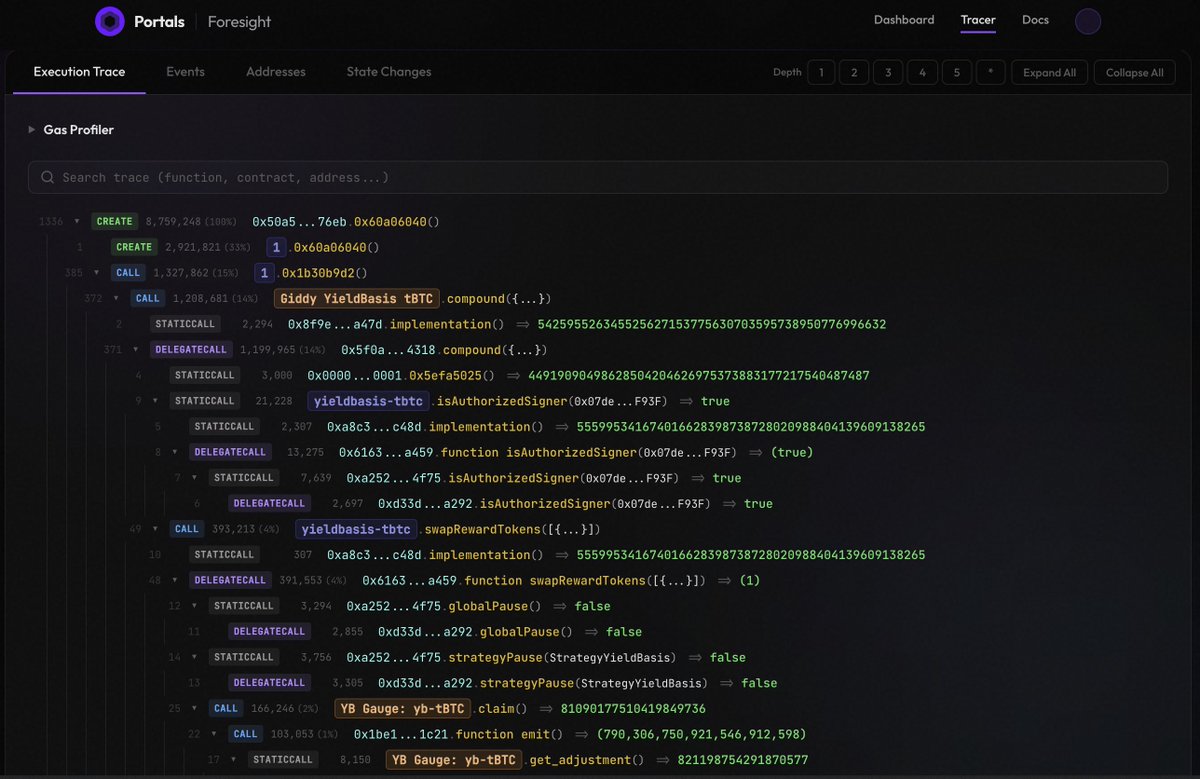Collapse the CALL 1,327,862 row
This screenshot has height=779, width=1200.
click(97, 273)
